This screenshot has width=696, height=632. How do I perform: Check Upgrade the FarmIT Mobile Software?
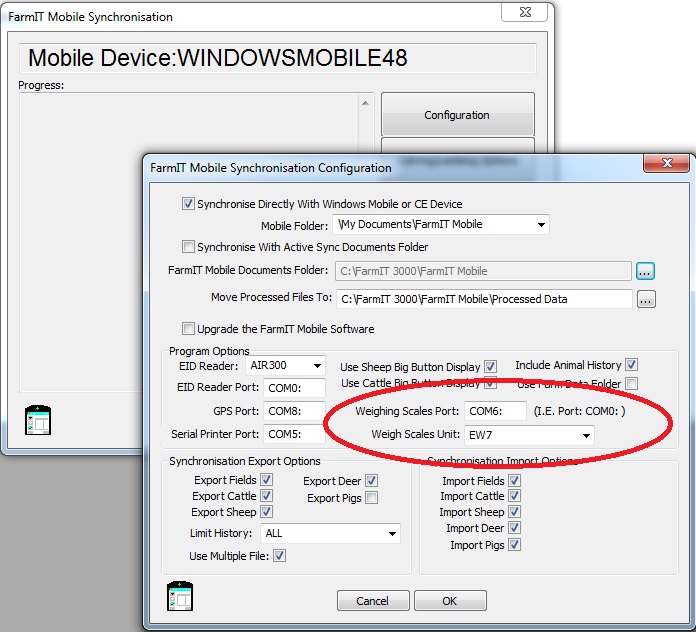[x=188, y=328]
